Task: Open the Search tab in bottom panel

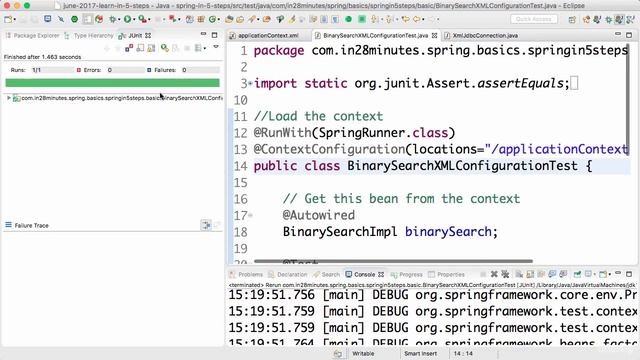Action: (x=326, y=275)
